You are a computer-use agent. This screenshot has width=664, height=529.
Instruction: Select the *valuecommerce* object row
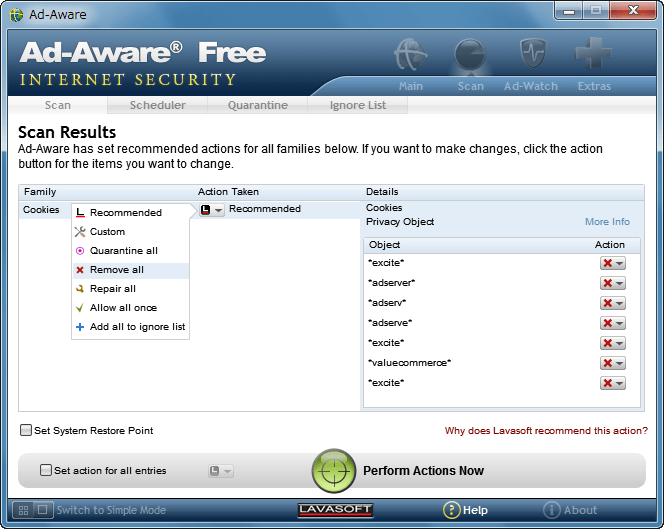[x=501, y=363]
